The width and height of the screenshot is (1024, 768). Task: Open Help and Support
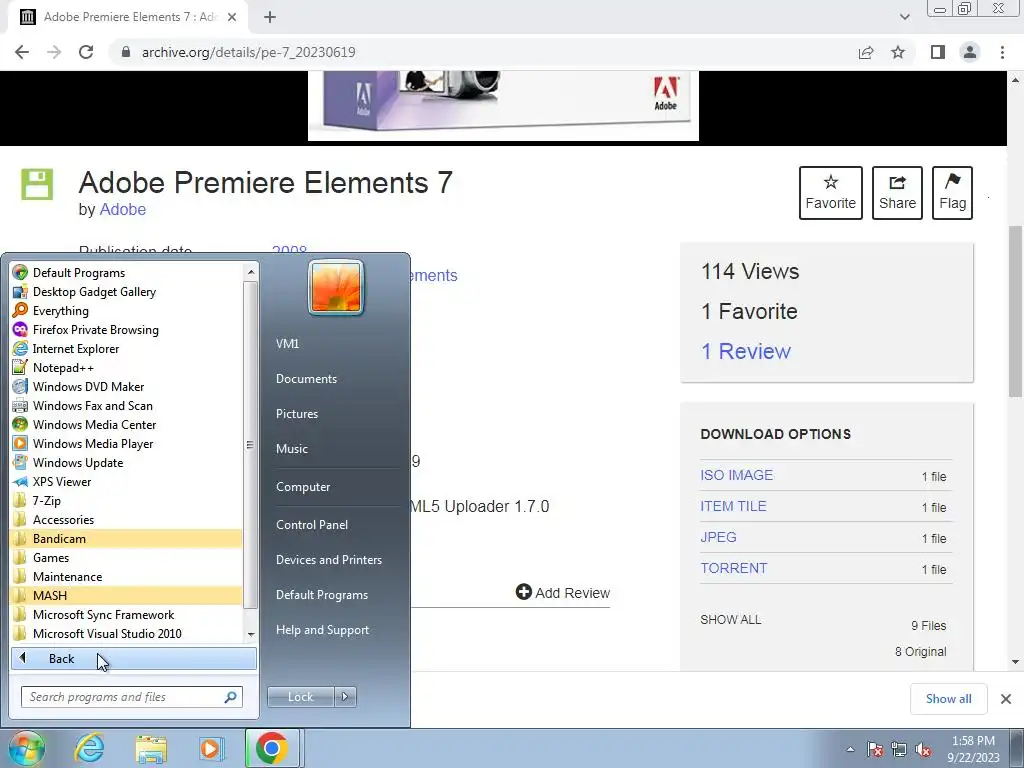coord(322,630)
